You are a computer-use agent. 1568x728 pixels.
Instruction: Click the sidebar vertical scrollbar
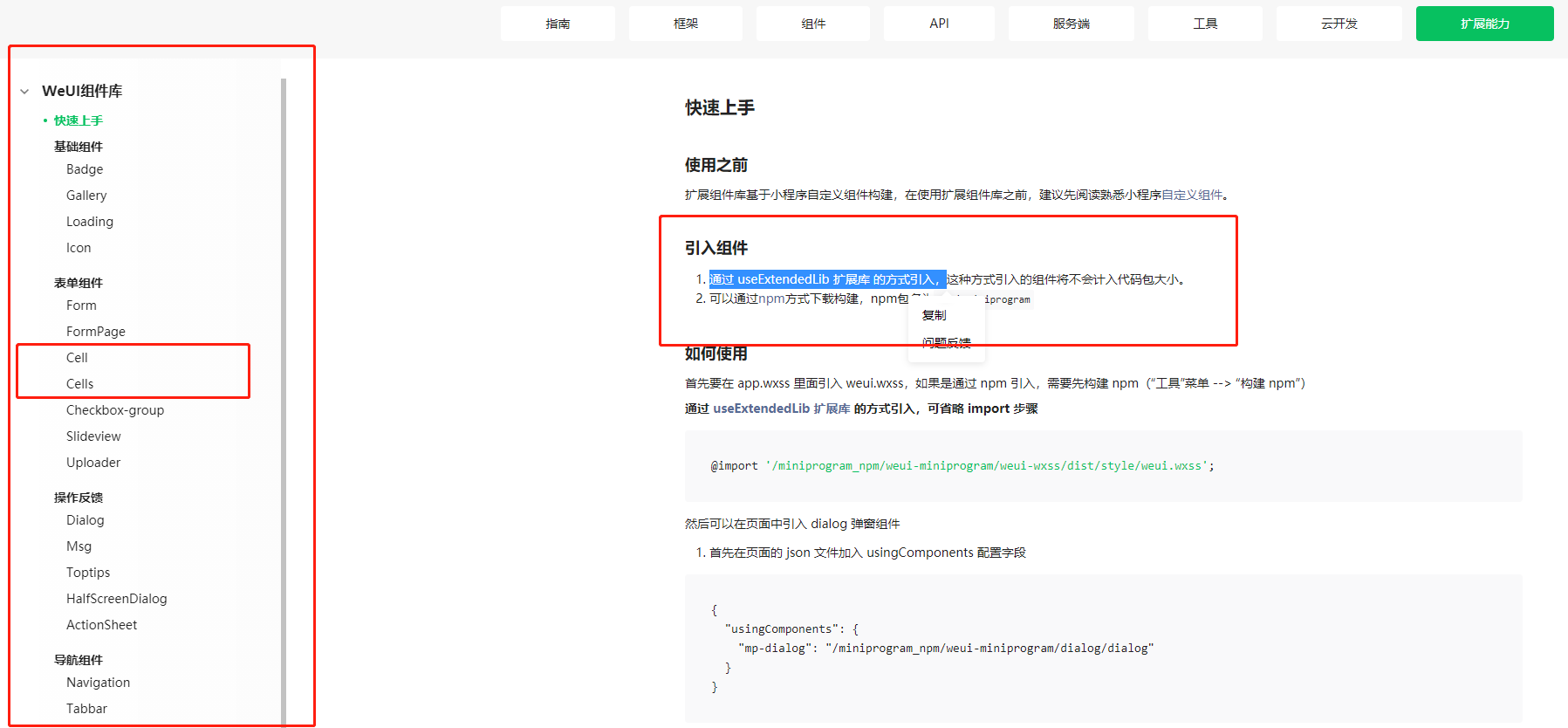[284, 402]
